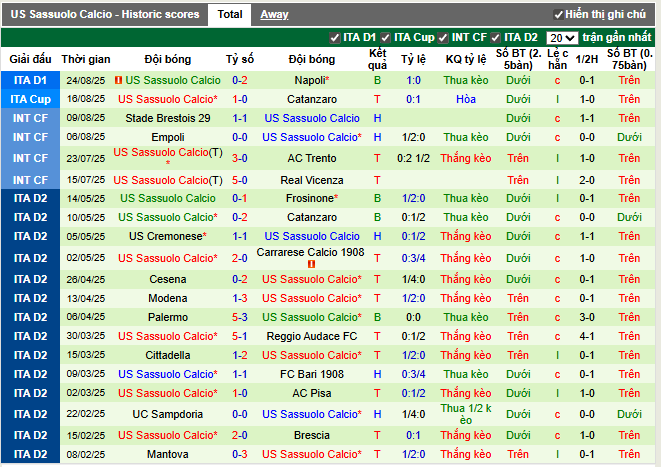
Task: Click Cesena team name
Action: pyautogui.click(x=168, y=279)
